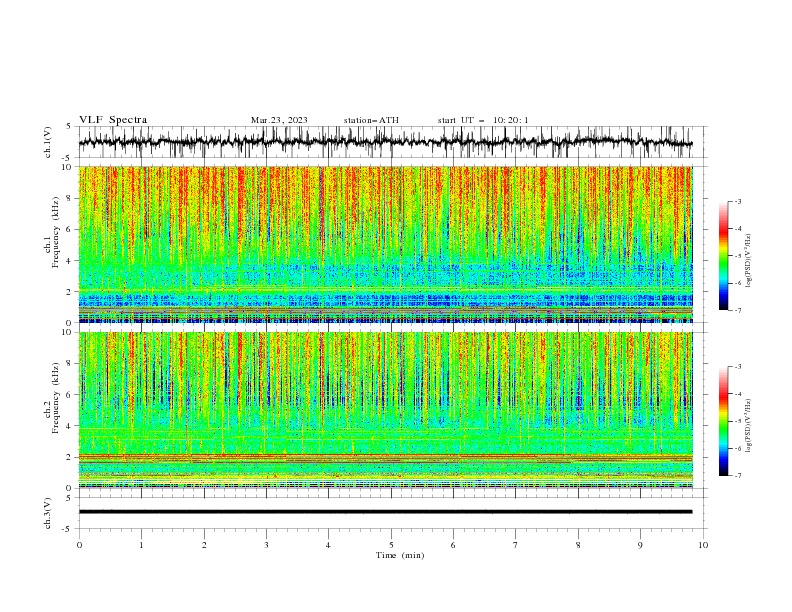Click the "2" kHz tick of ch.2 spectrogram

(x=71, y=457)
